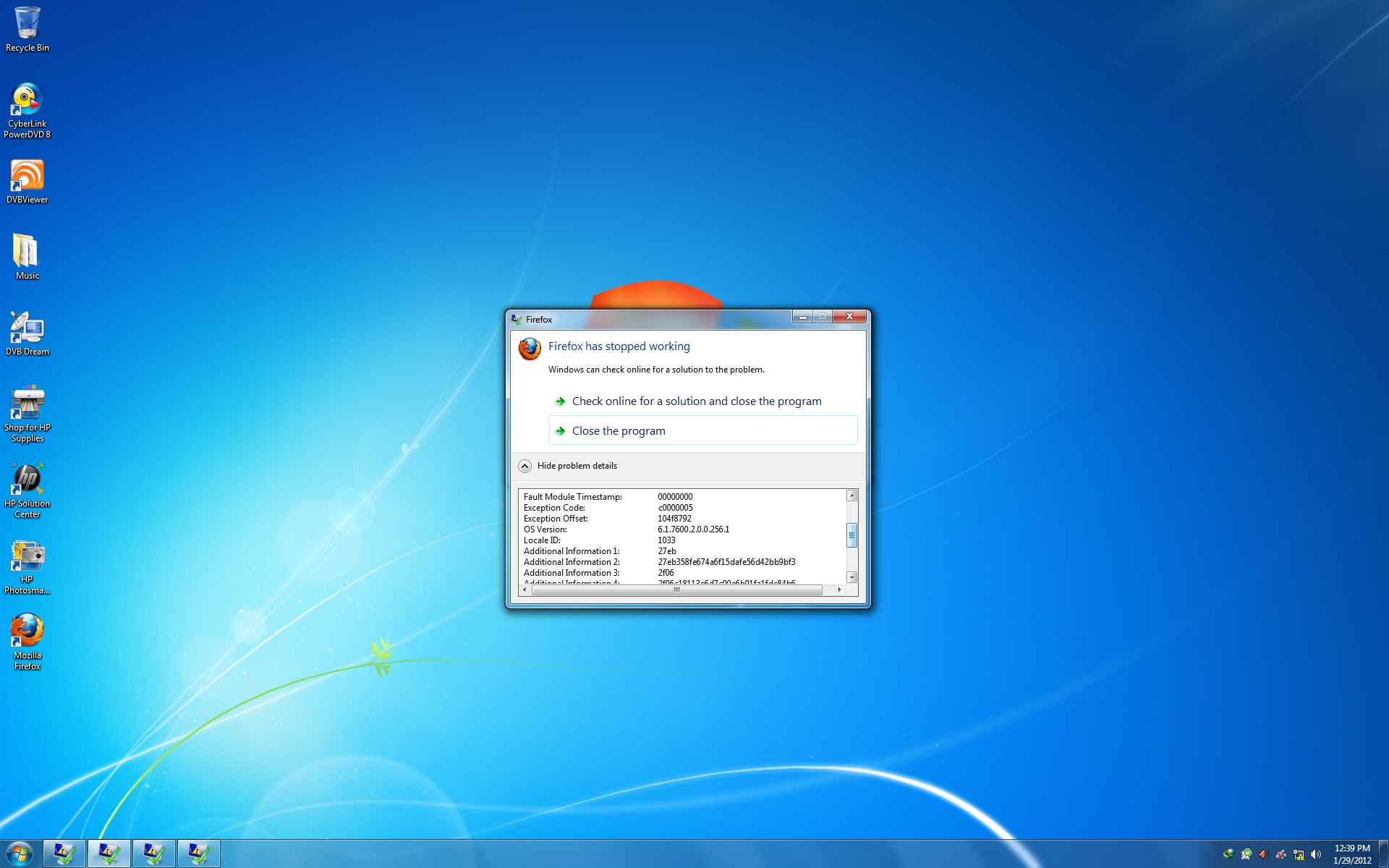Select the Exception Offset value 104f8792
1389x868 pixels.
click(674, 519)
